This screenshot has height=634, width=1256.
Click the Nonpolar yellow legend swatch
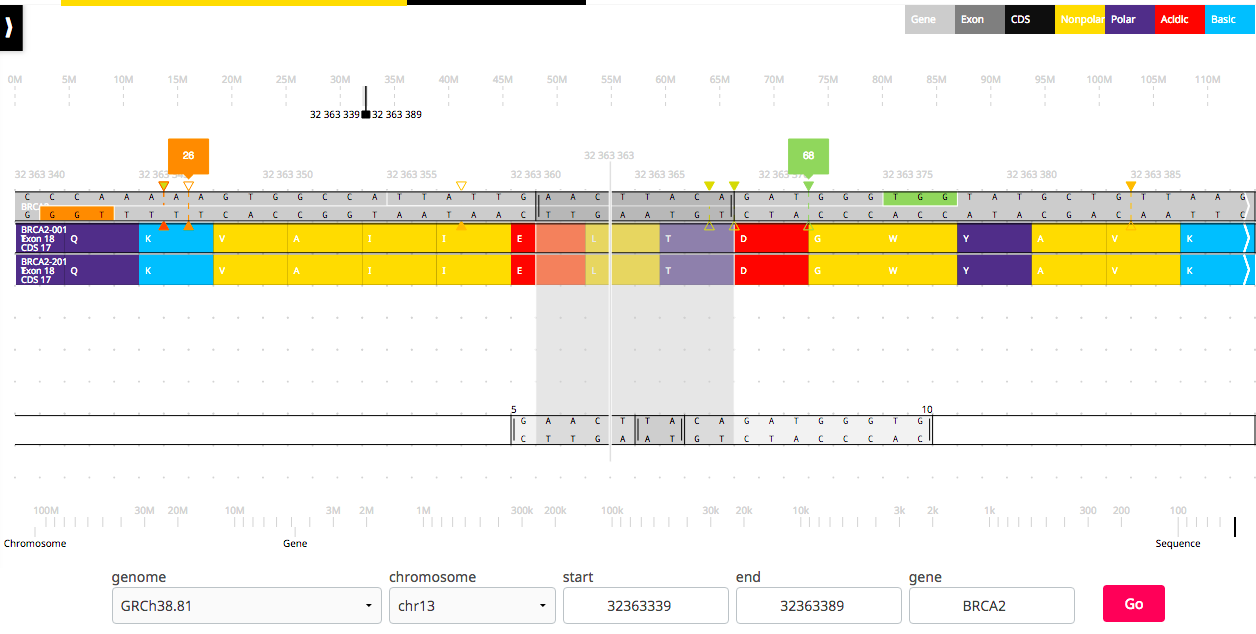coord(1080,19)
